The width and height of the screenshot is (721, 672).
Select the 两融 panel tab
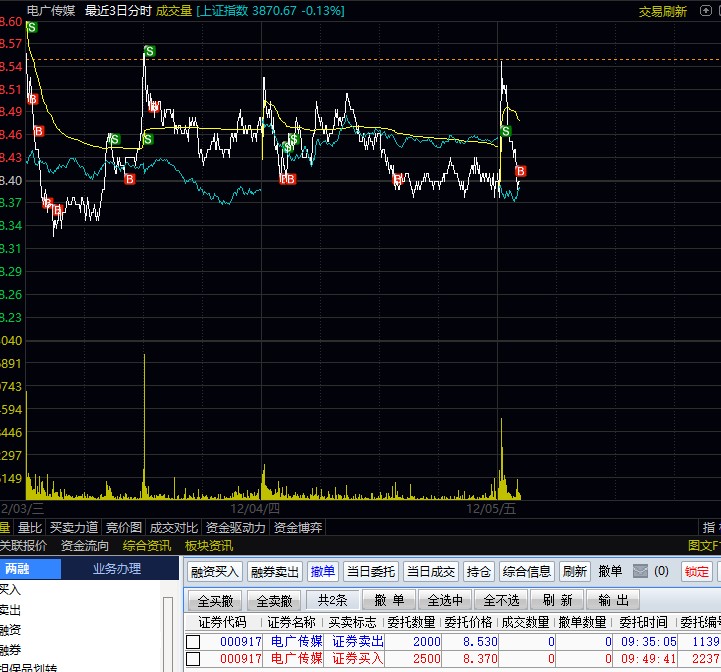[x=30, y=569]
